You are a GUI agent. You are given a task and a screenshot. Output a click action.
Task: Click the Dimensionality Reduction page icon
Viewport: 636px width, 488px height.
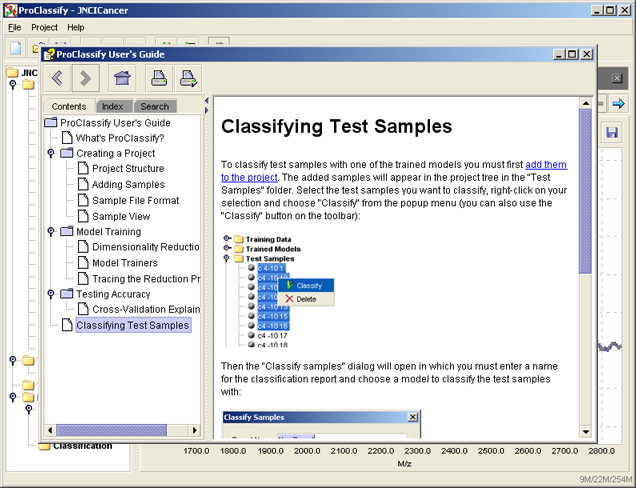[x=83, y=247]
